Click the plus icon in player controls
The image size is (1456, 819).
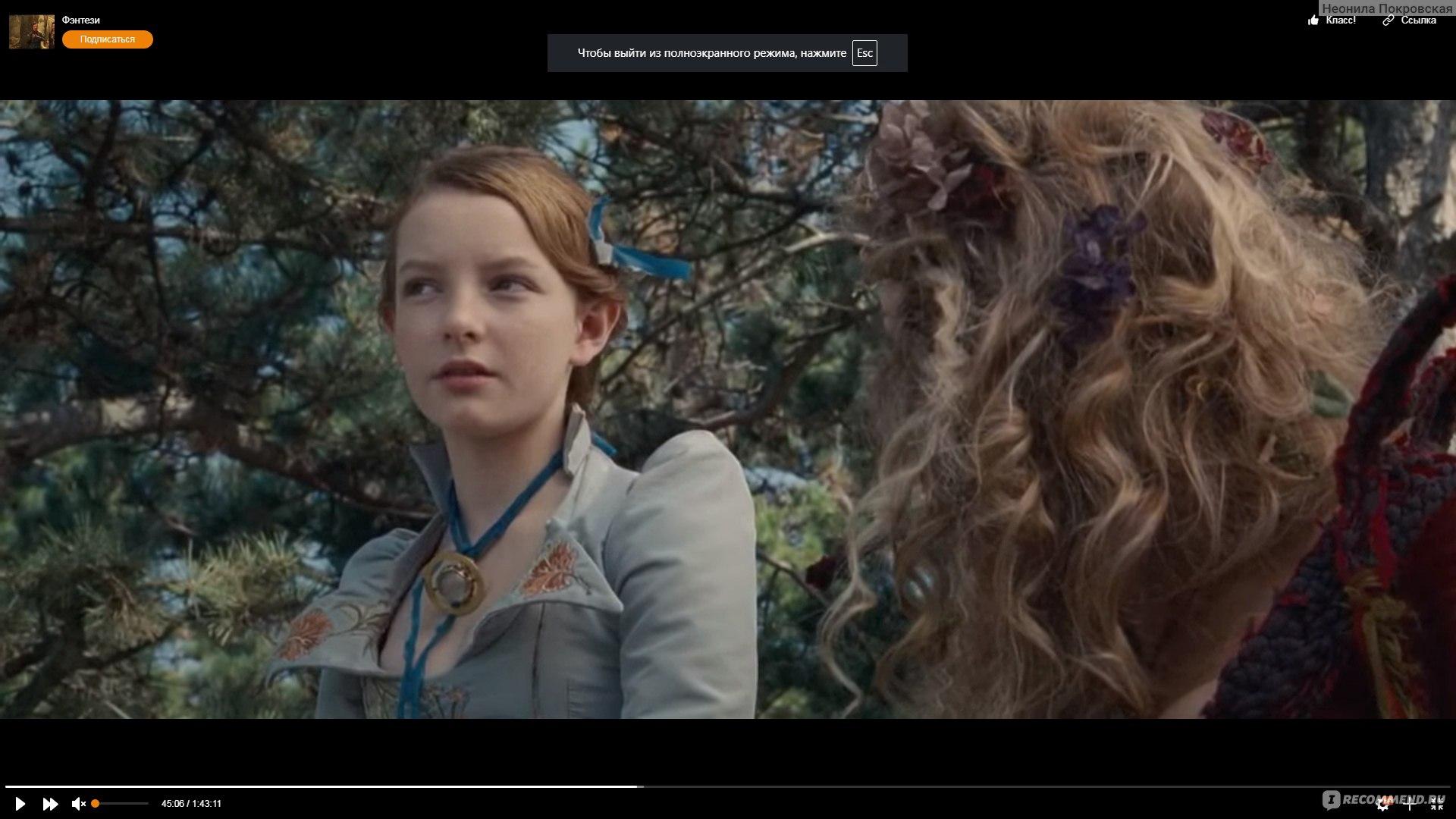pos(1410,805)
